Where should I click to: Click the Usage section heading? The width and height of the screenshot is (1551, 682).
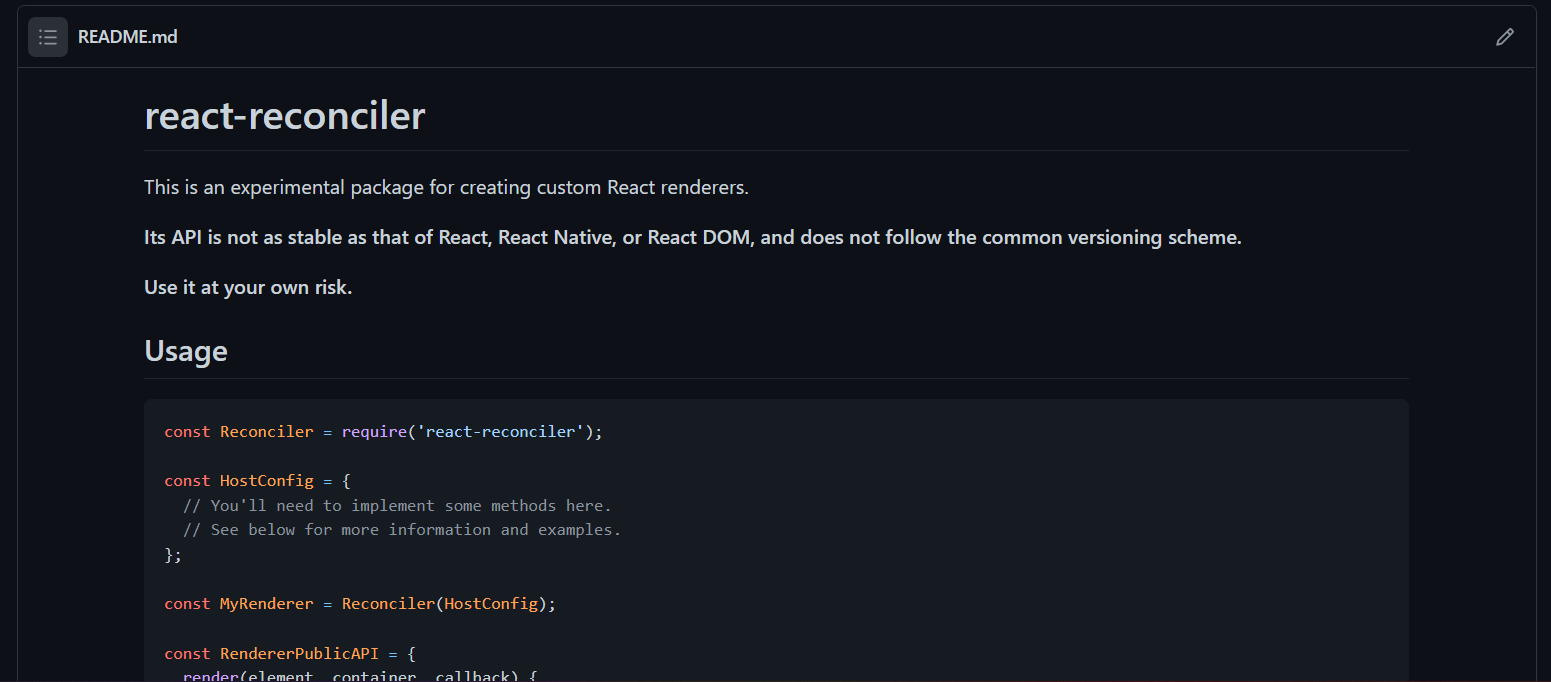pyautogui.click(x=186, y=351)
